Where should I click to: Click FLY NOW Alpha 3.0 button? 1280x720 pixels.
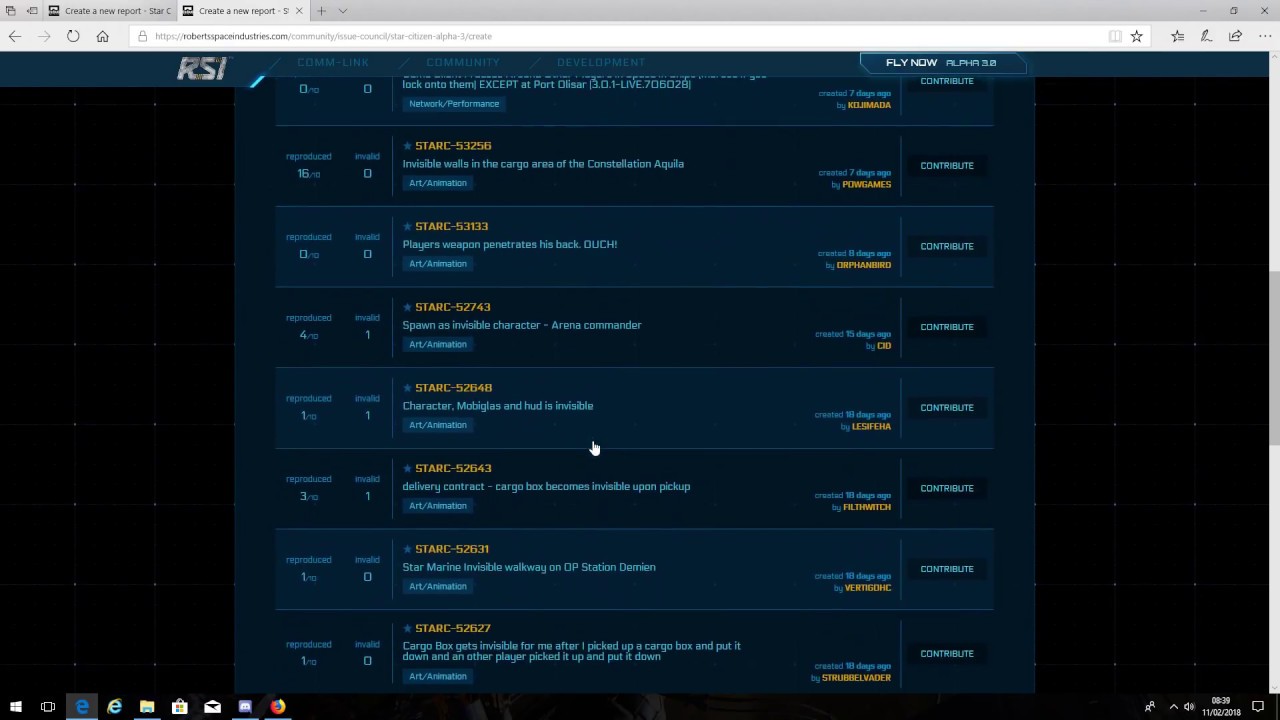coord(942,63)
